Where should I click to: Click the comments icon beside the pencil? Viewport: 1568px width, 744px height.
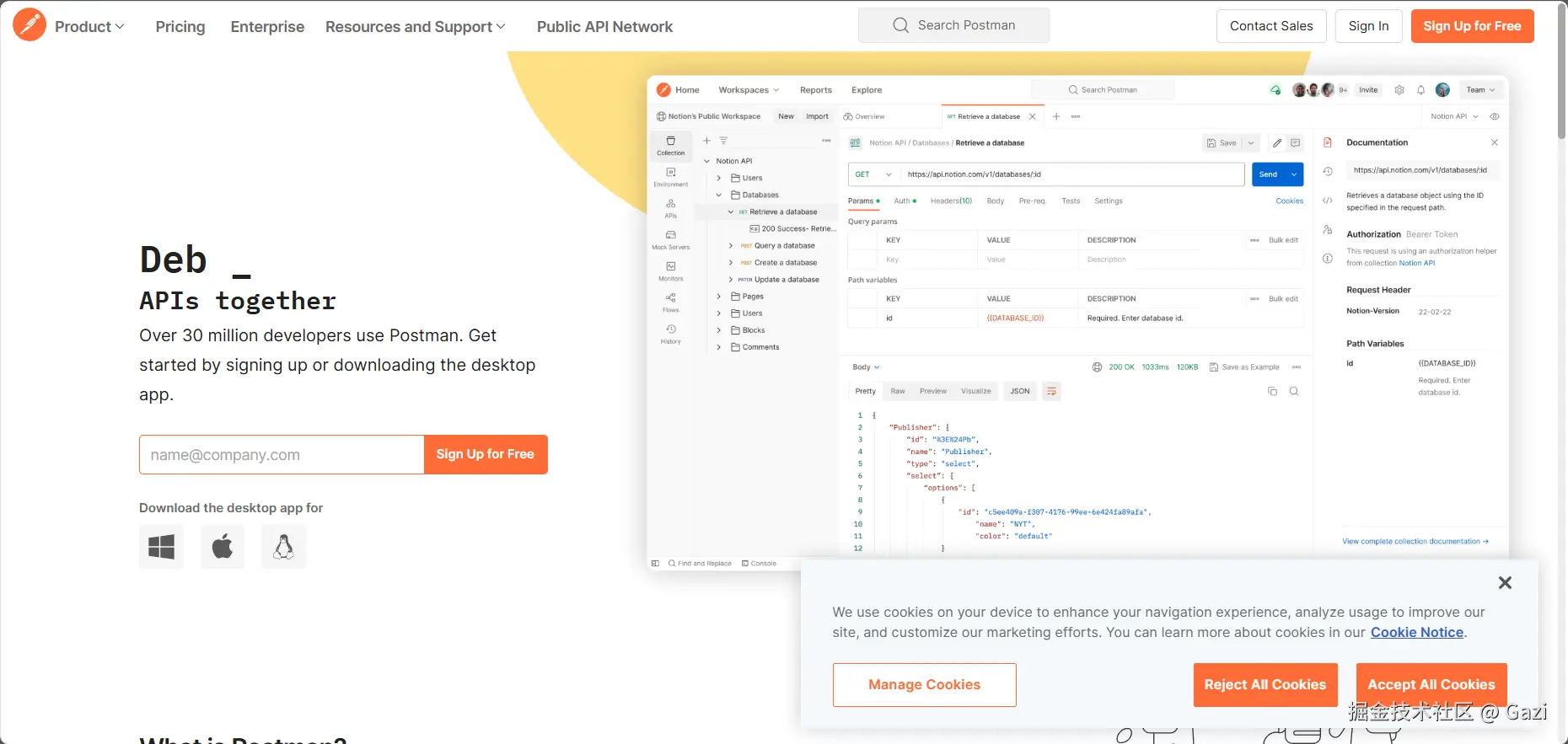pyautogui.click(x=1296, y=143)
